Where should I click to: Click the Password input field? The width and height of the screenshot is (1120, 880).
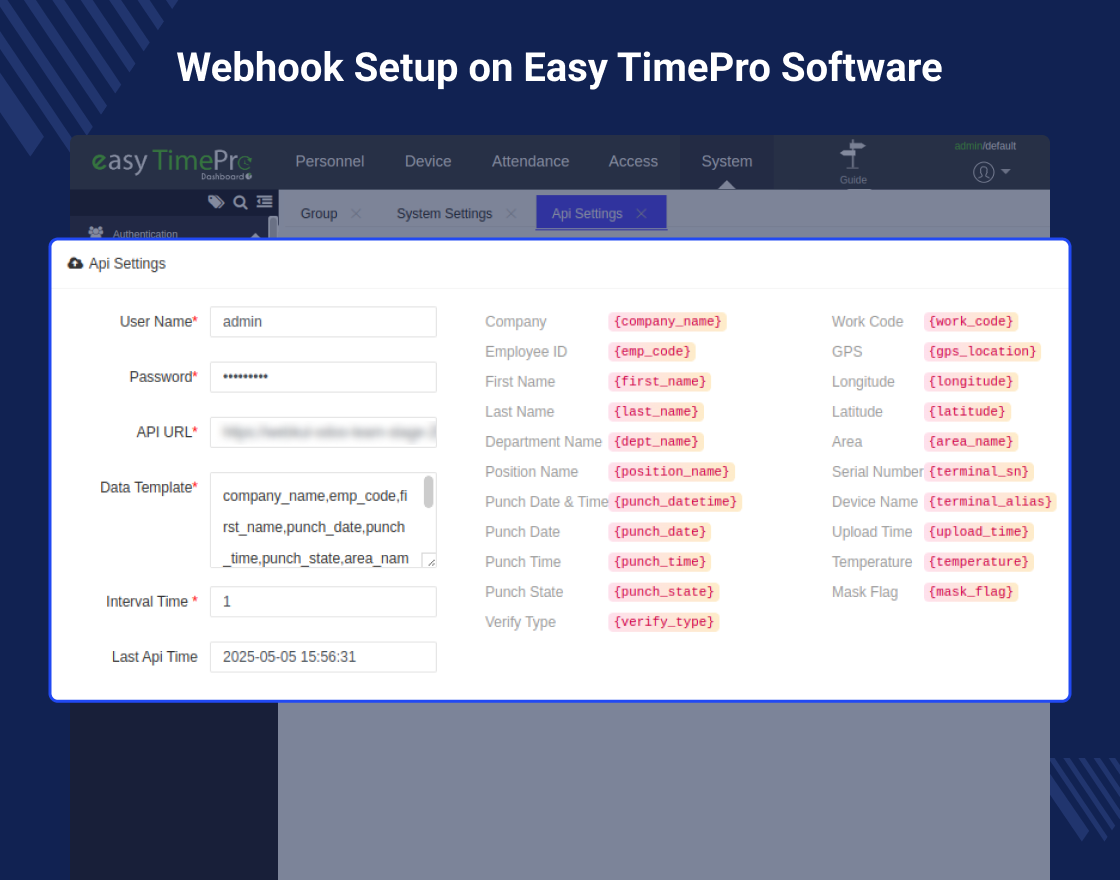(x=323, y=377)
